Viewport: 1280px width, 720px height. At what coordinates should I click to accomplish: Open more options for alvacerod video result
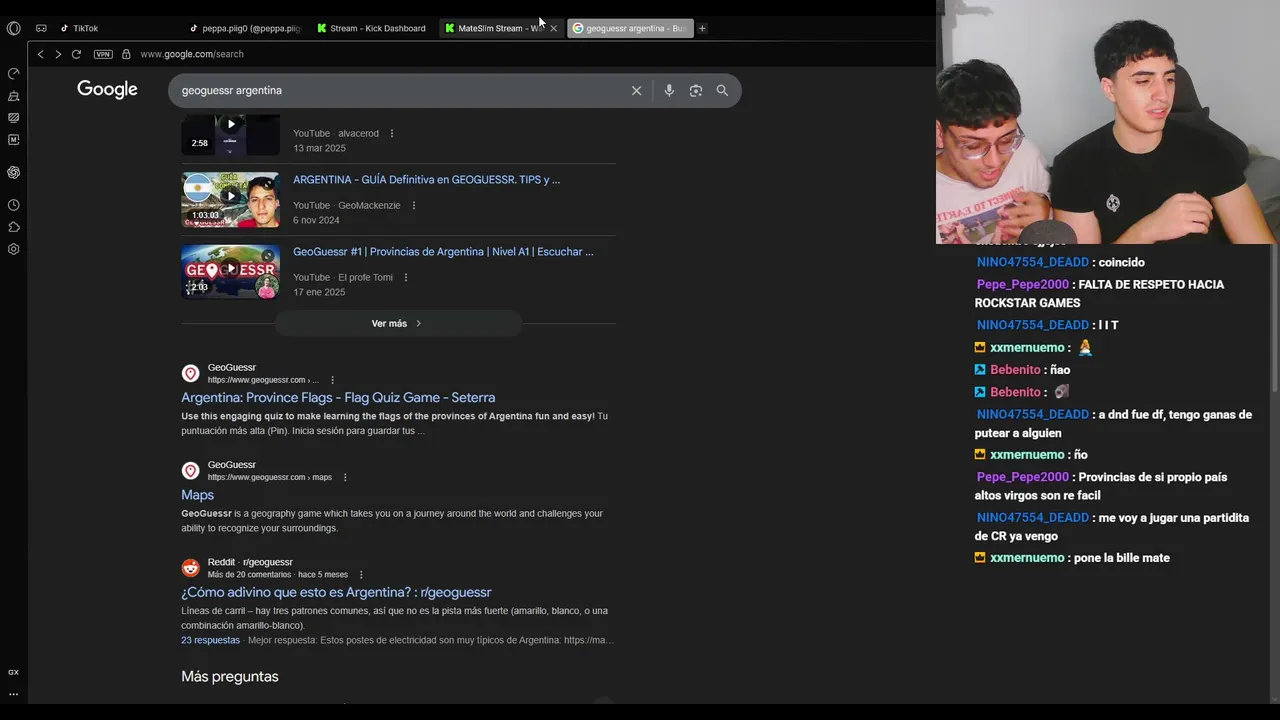click(x=391, y=133)
